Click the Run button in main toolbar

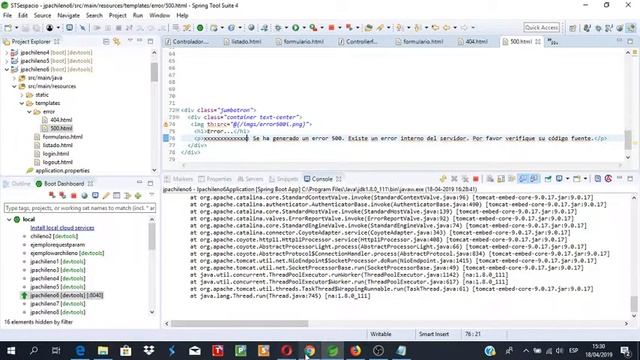click(296, 28)
